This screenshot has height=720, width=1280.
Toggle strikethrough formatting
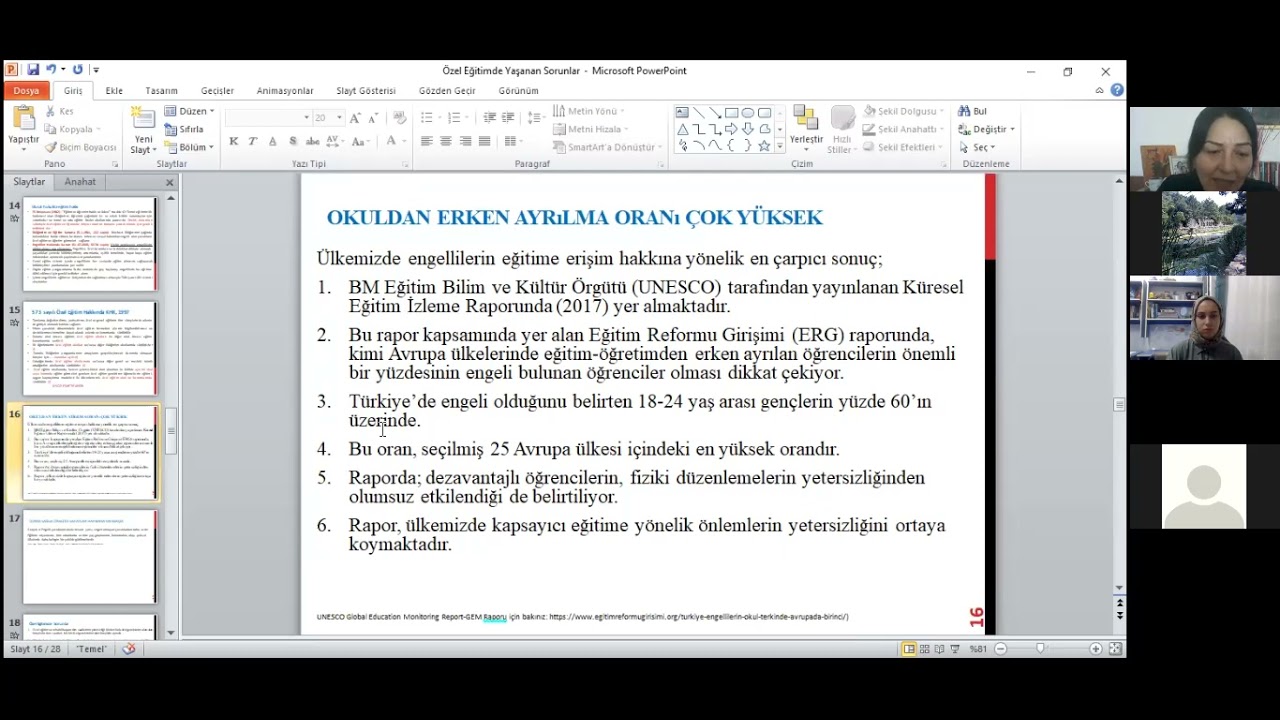pyautogui.click(x=313, y=141)
